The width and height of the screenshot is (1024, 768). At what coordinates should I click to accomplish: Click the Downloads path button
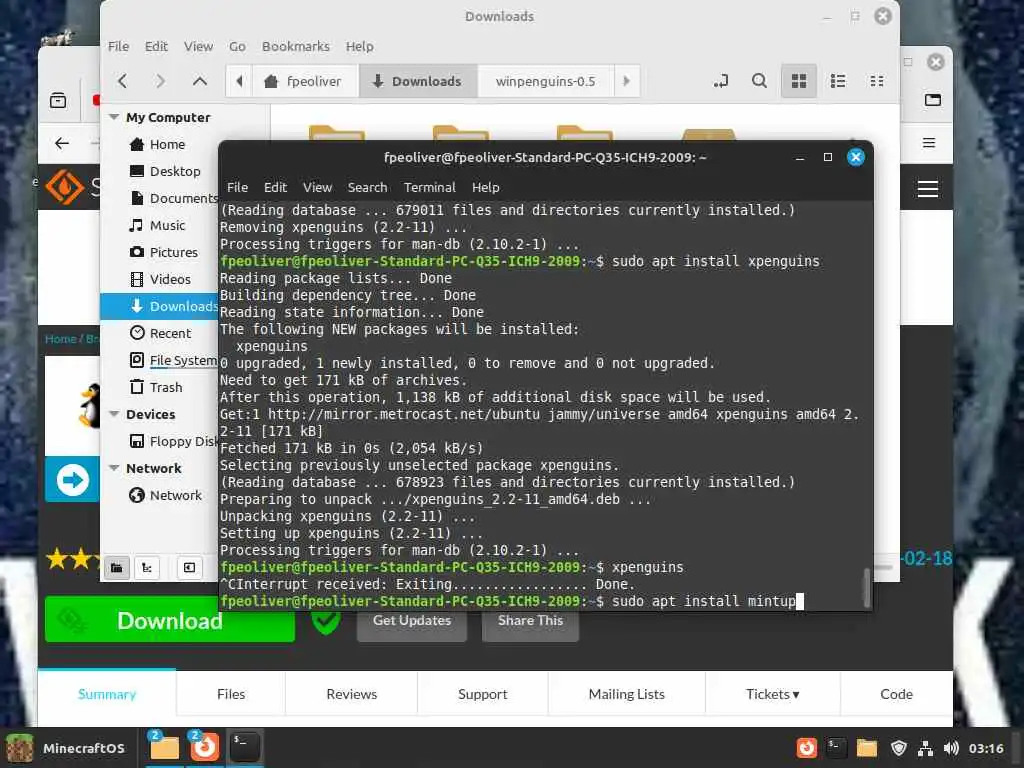(x=418, y=81)
